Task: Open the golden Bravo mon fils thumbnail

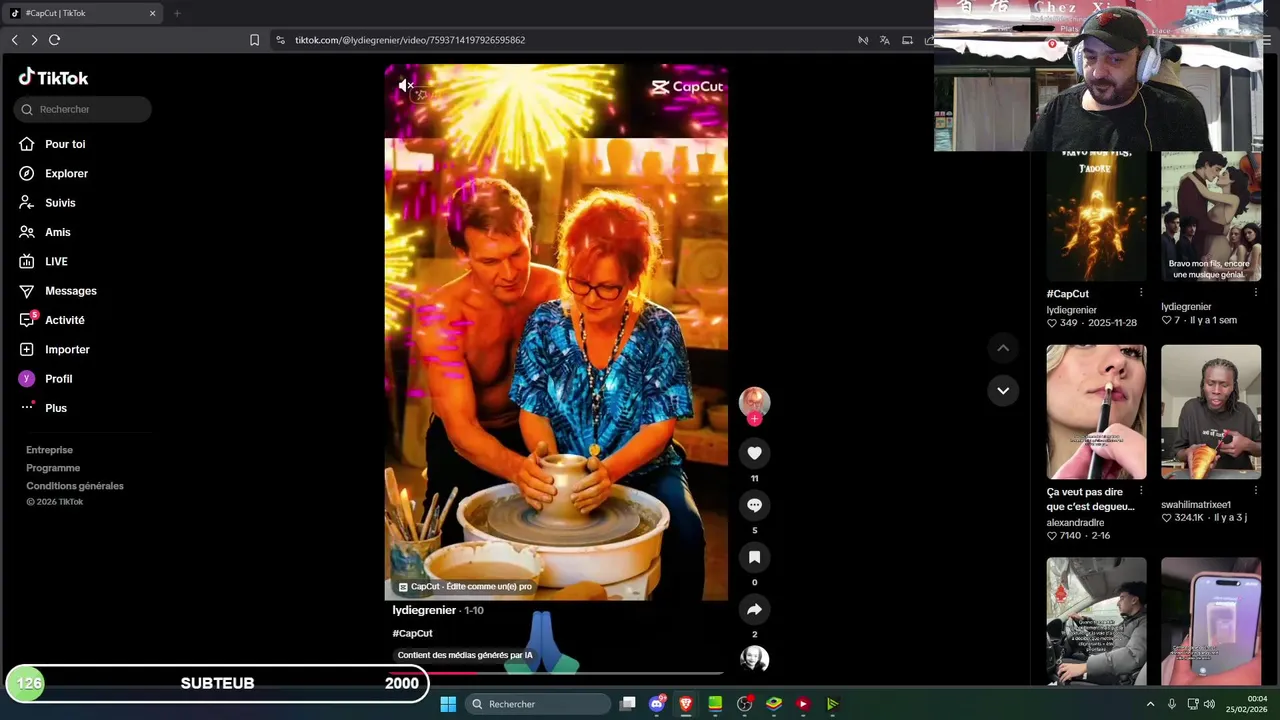Action: (1096, 216)
